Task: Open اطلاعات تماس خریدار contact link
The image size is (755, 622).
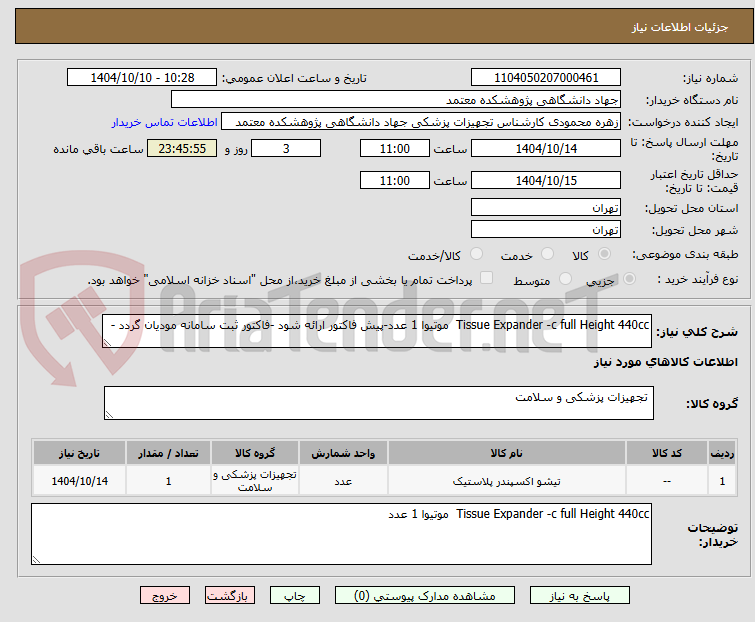Action: (x=165, y=122)
